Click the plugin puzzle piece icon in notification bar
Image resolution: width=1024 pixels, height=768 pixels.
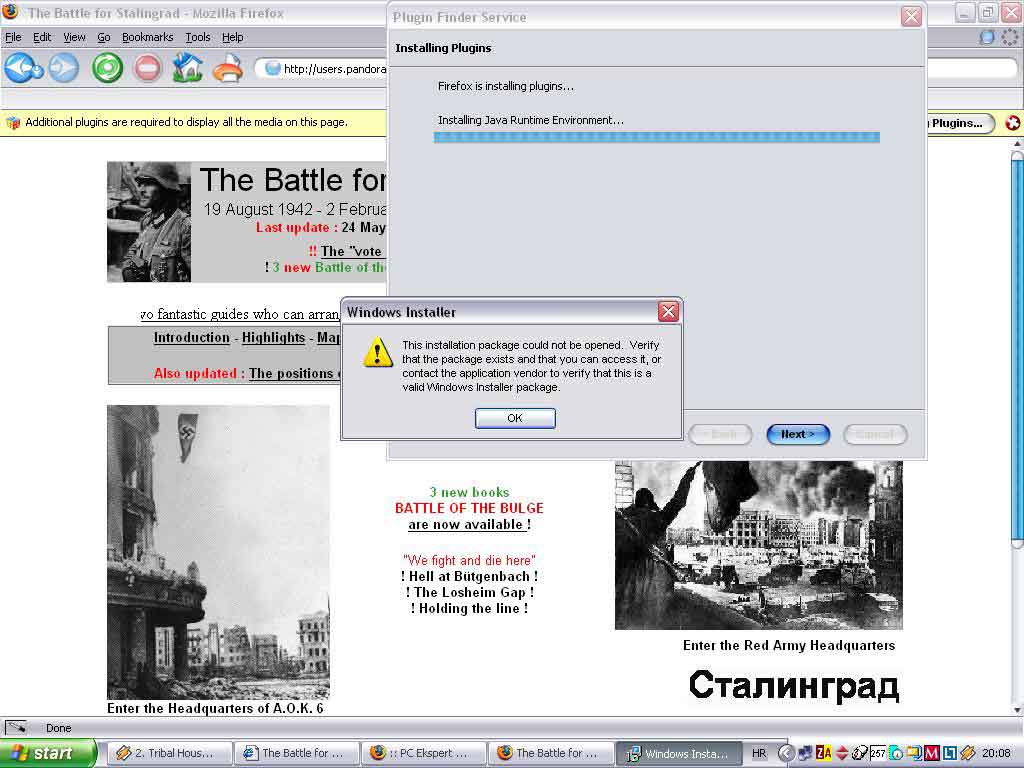click(x=13, y=123)
